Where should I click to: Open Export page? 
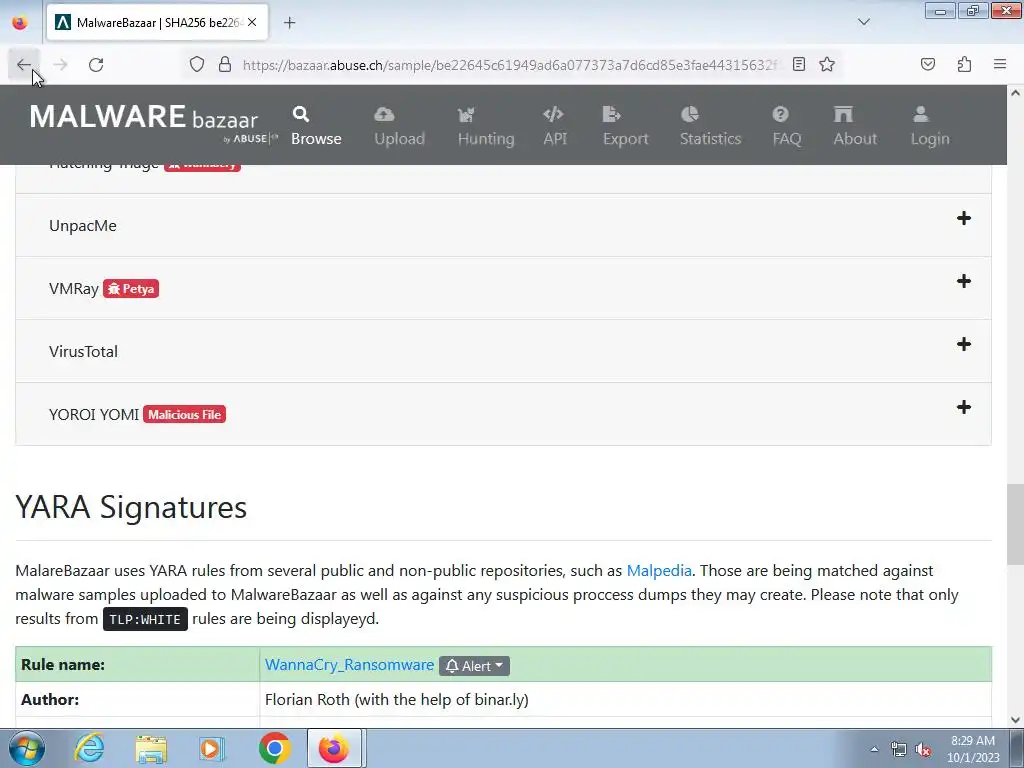pos(625,125)
